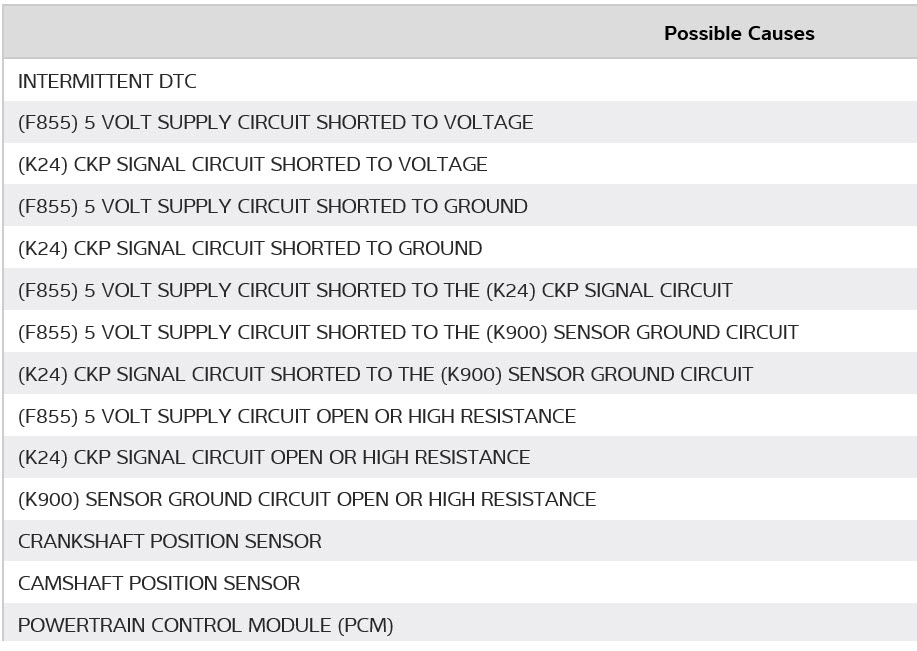Click the word CRANKSHAFT in the table
The image size is (917, 651).
click(x=81, y=542)
